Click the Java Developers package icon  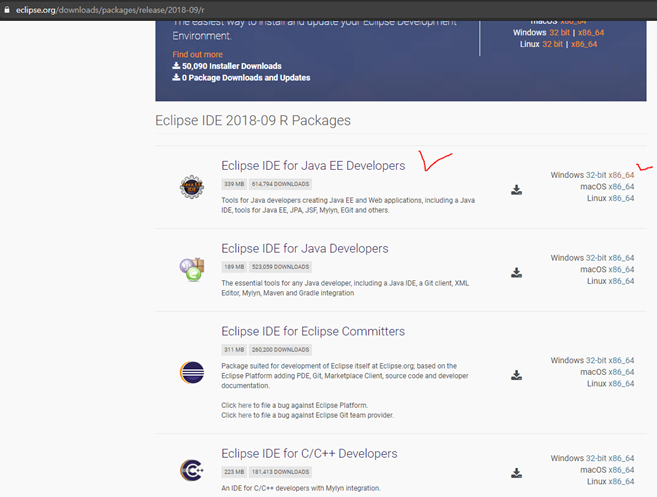point(192,269)
